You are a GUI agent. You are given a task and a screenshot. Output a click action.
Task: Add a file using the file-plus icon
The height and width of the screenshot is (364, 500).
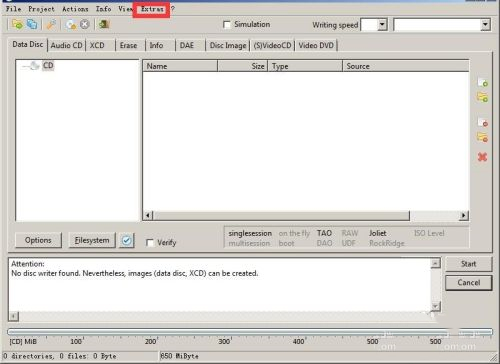tap(482, 82)
